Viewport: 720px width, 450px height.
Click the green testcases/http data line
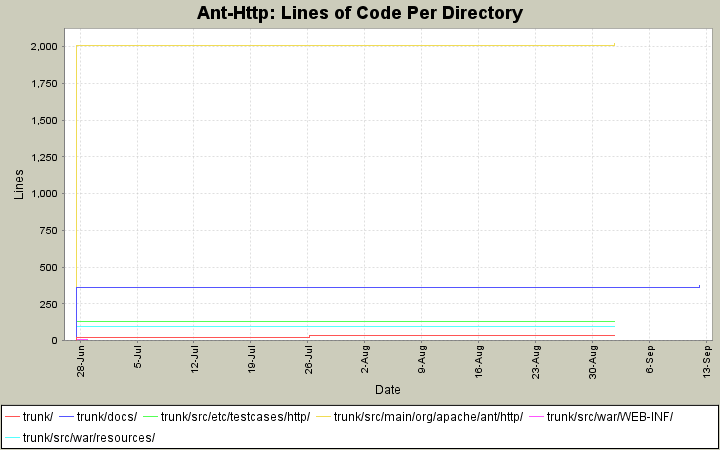(345, 321)
